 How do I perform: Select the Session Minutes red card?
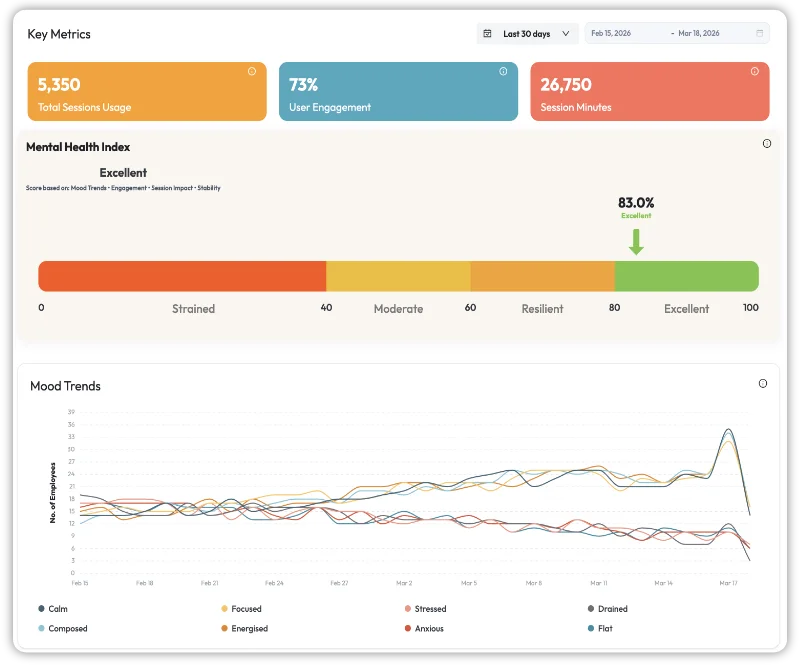pyautogui.click(x=650, y=92)
